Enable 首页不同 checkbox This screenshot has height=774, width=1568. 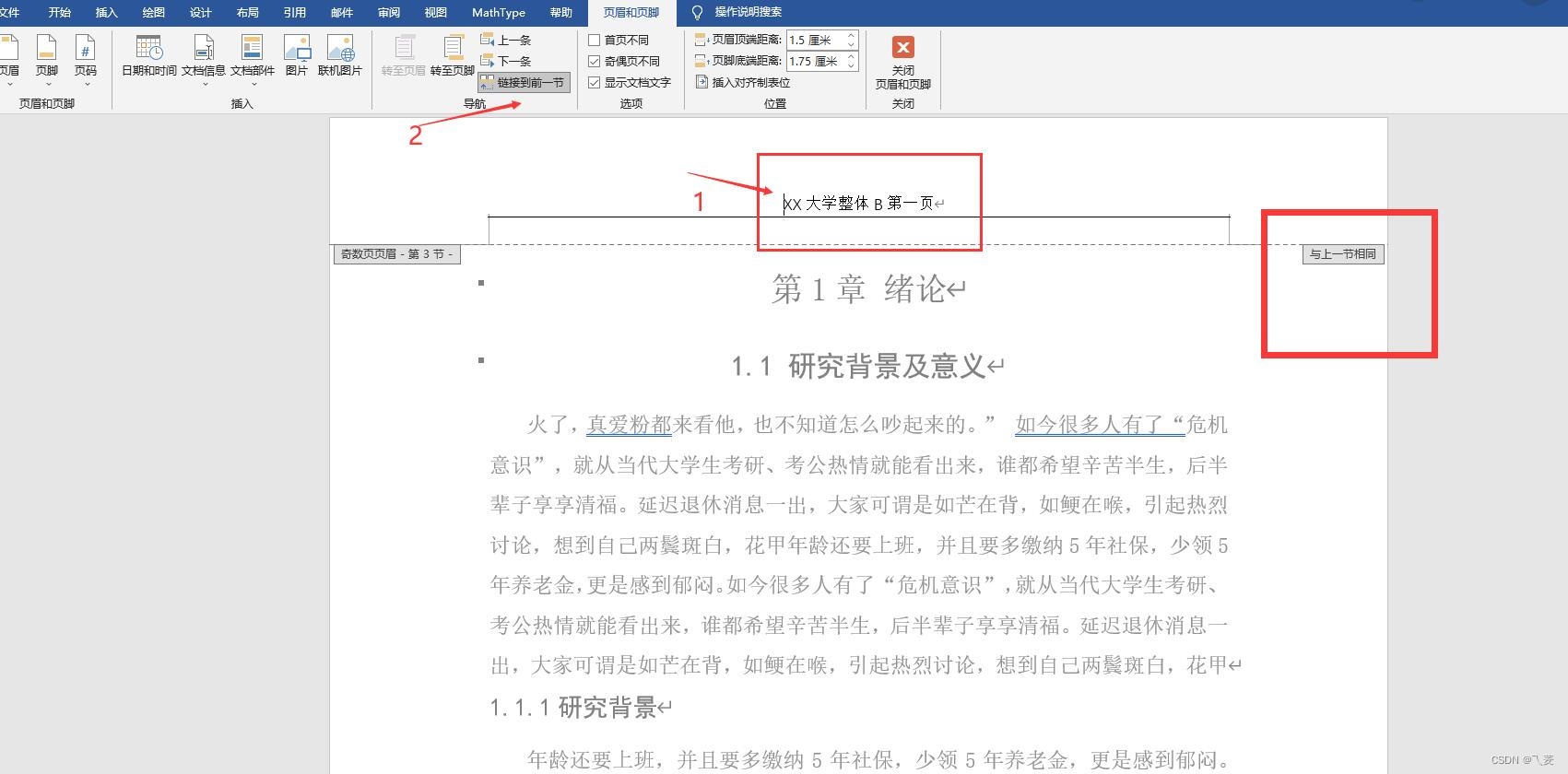click(x=595, y=41)
